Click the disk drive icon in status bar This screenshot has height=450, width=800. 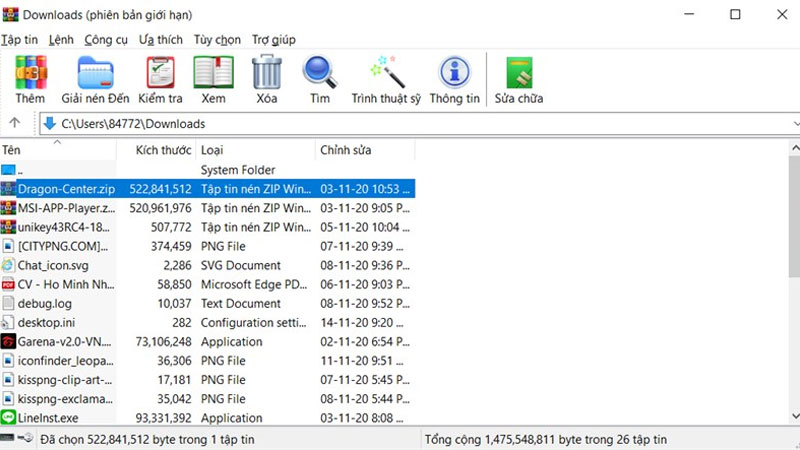pos(7,438)
